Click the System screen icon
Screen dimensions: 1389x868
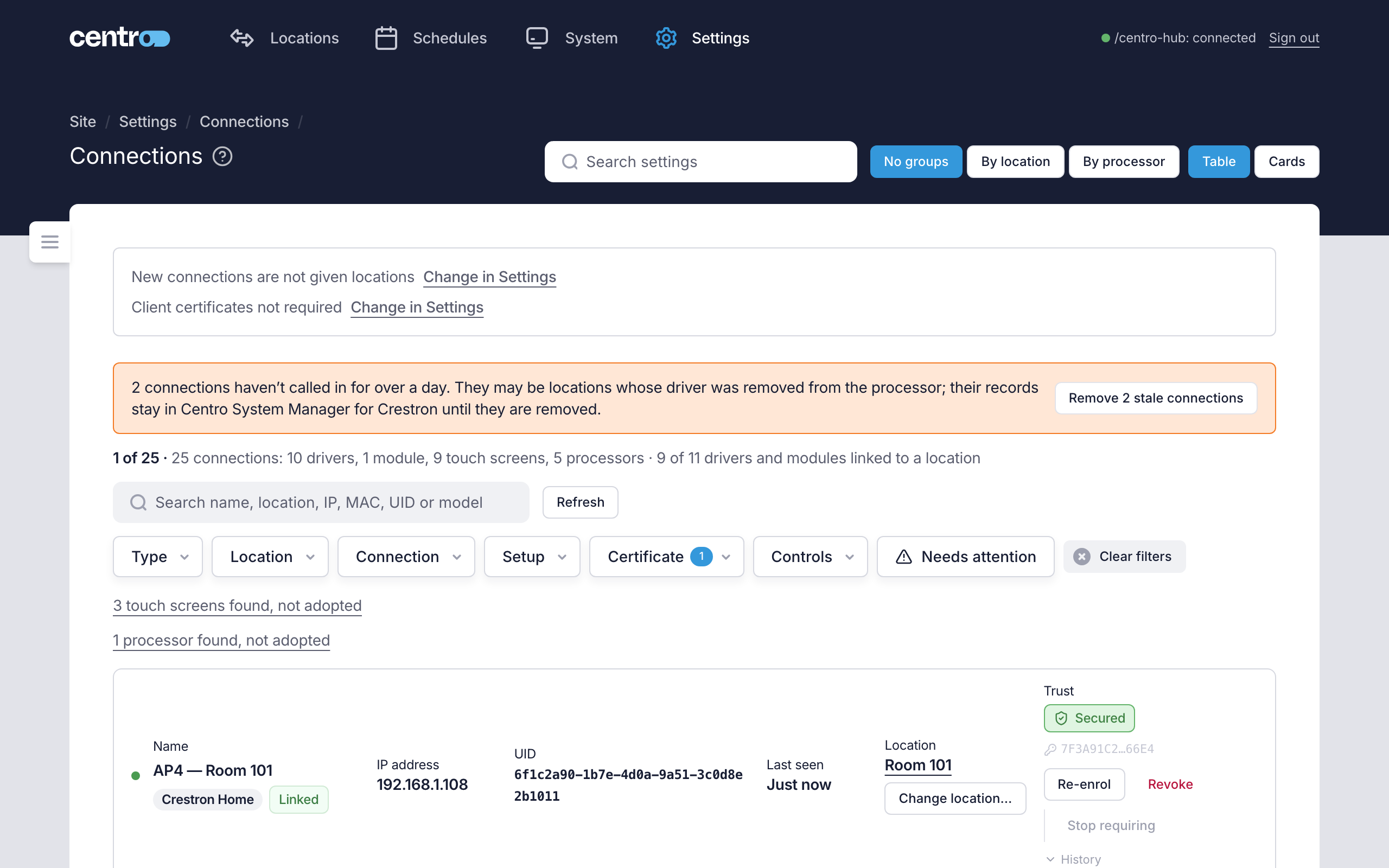click(x=537, y=38)
